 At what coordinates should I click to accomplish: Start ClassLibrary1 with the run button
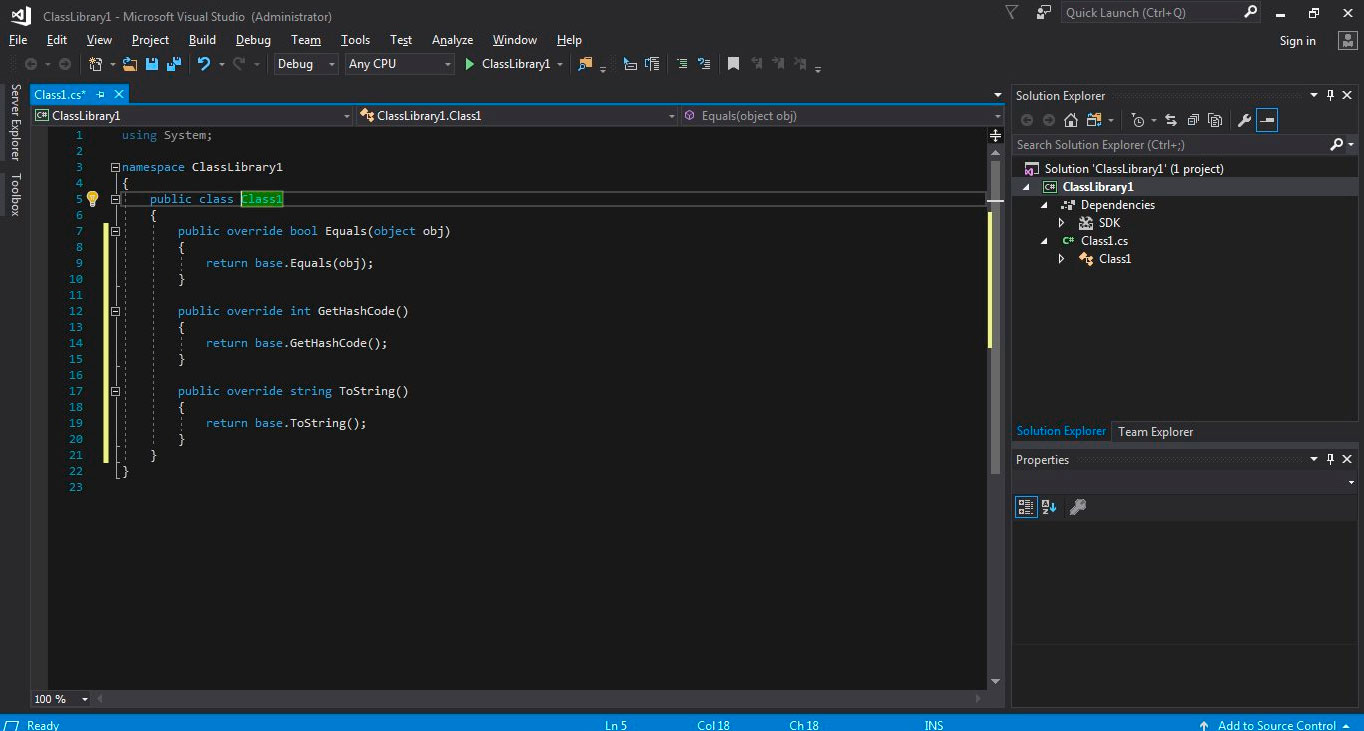(470, 64)
